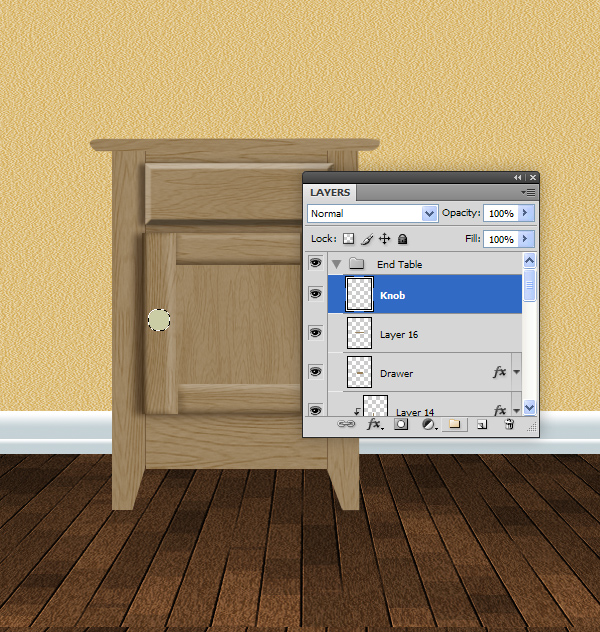
Task: Open the blend mode dropdown
Action: (x=372, y=213)
